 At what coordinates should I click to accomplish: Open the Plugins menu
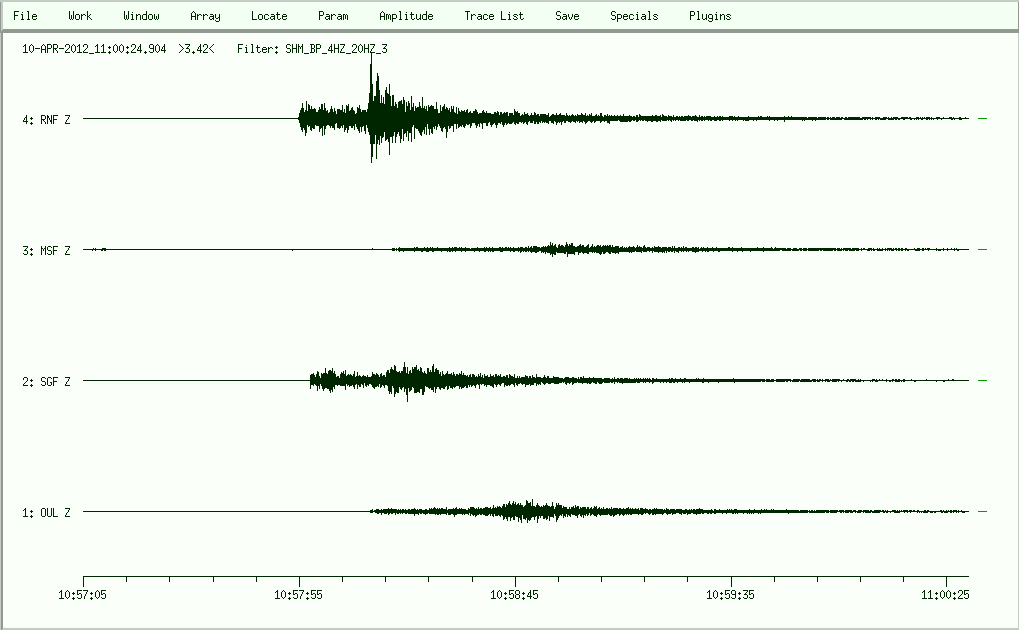pyautogui.click(x=710, y=16)
